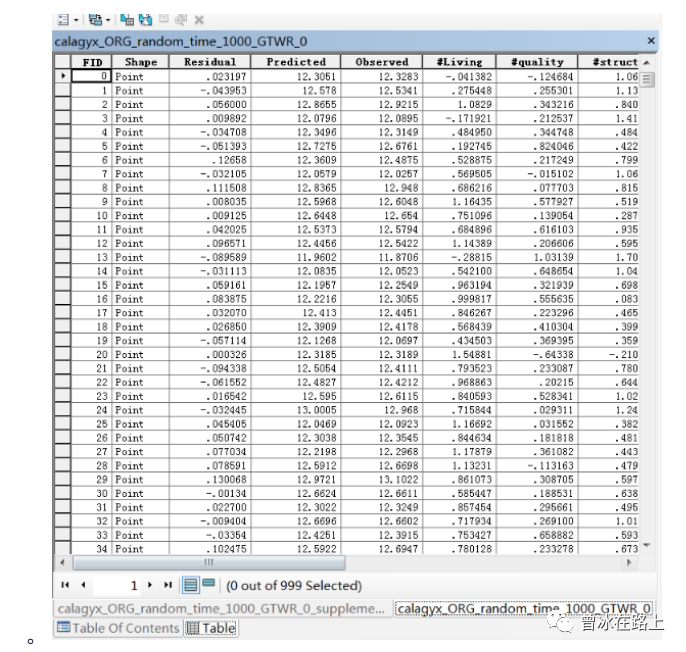Click the horizontal scrollbar thumb
Viewport: 686px width, 652px height.
(209, 562)
